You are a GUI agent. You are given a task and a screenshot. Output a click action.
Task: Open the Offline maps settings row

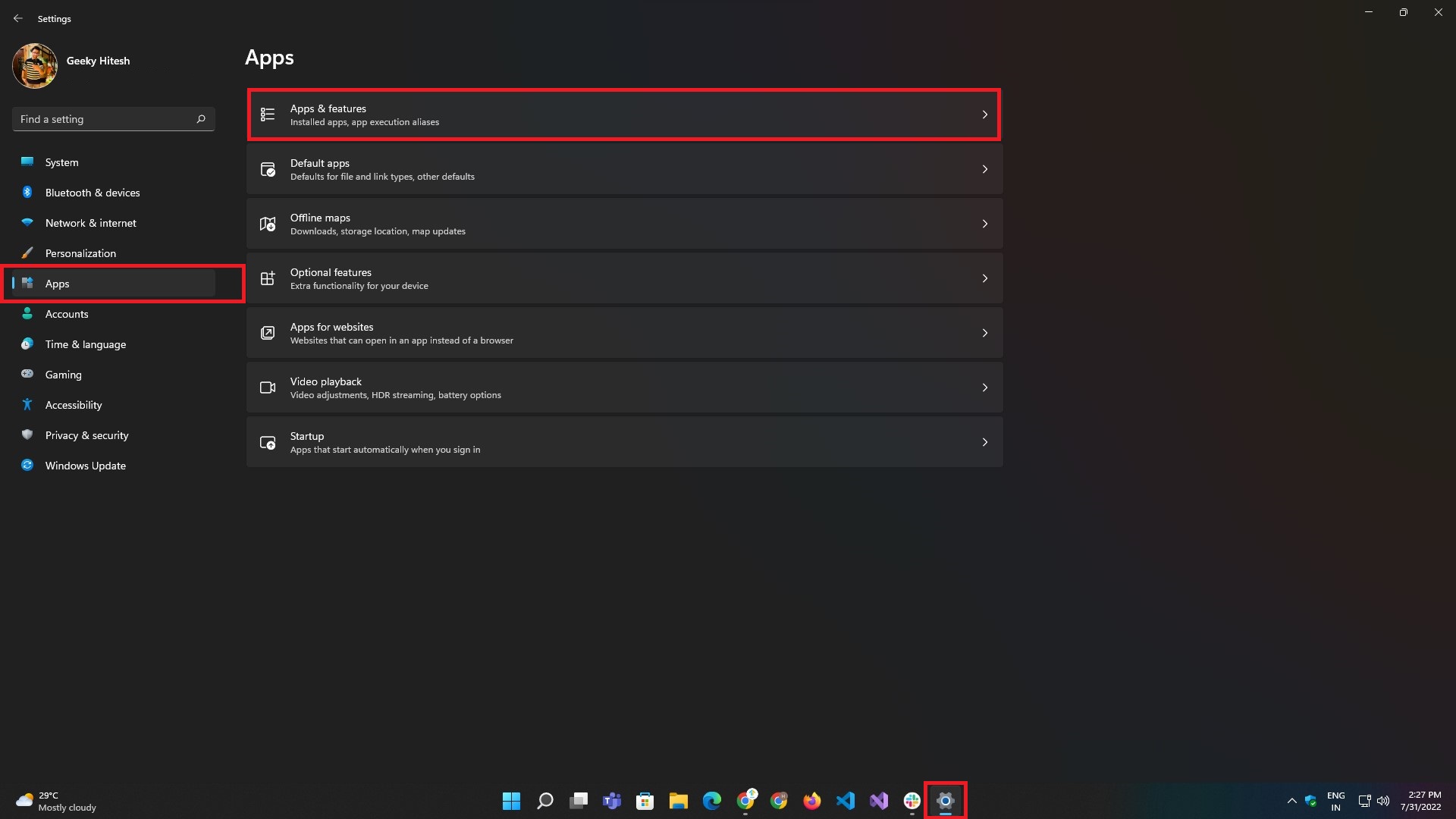[623, 224]
